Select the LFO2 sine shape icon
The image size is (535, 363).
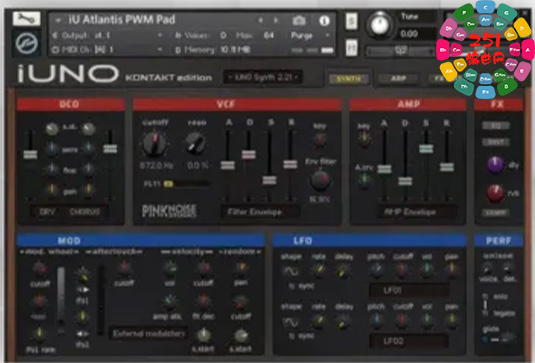coord(290,321)
